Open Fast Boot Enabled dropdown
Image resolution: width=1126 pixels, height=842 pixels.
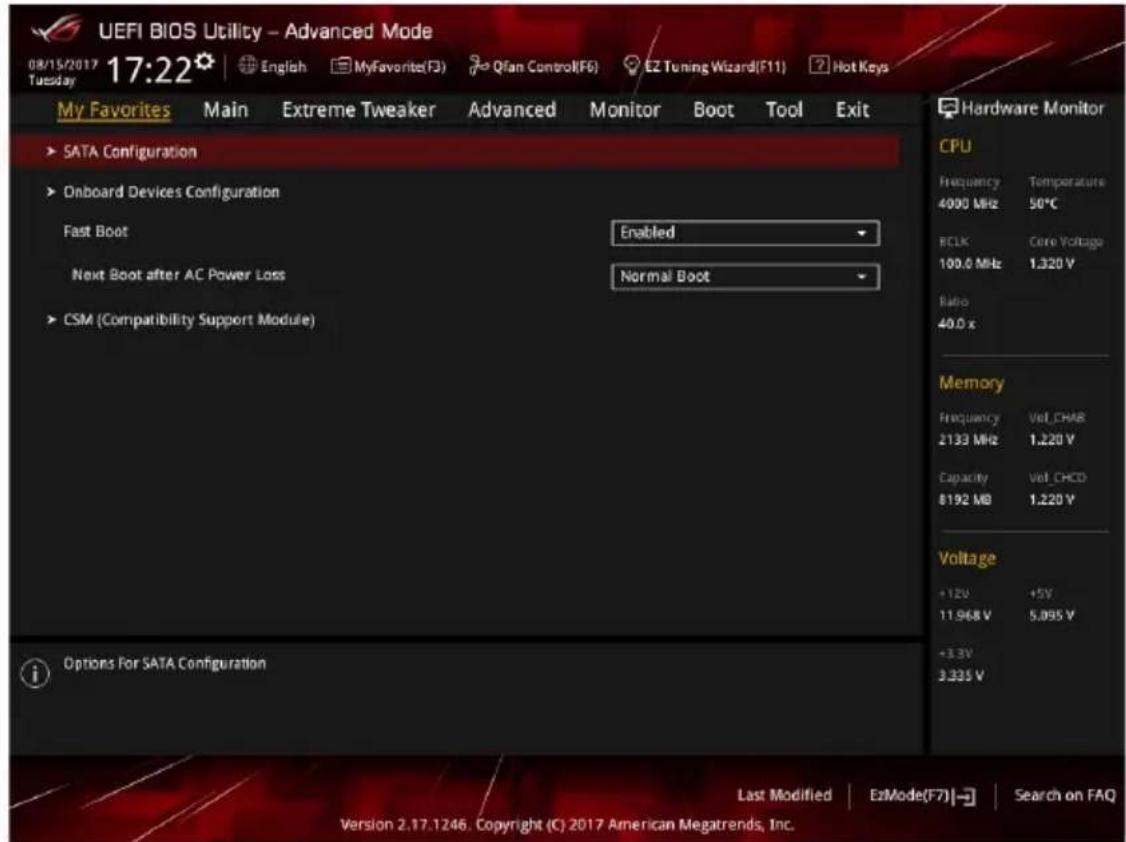click(745, 233)
